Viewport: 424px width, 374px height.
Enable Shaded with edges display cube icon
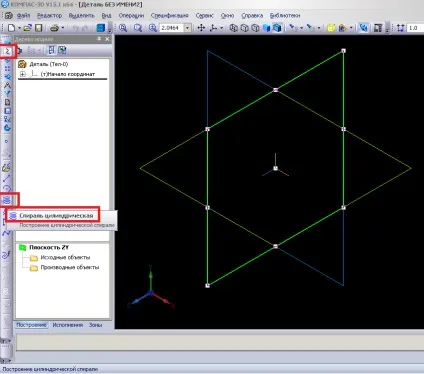pos(277,28)
